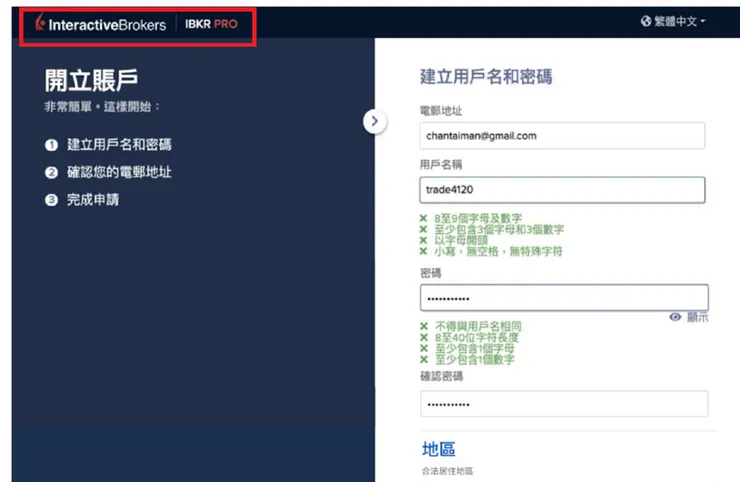Toggle the 顯示 show password eye icon
The image size is (740, 482).
[675, 317]
